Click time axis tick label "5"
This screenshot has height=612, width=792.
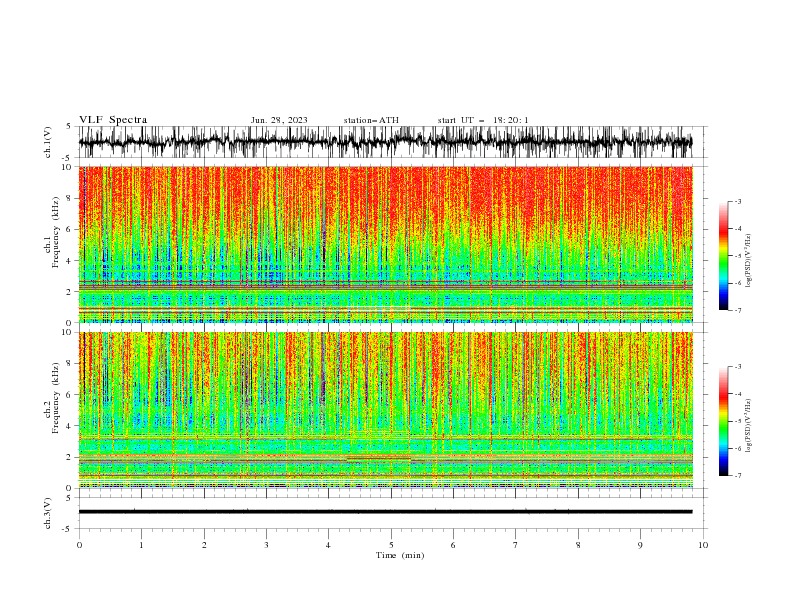coord(391,545)
